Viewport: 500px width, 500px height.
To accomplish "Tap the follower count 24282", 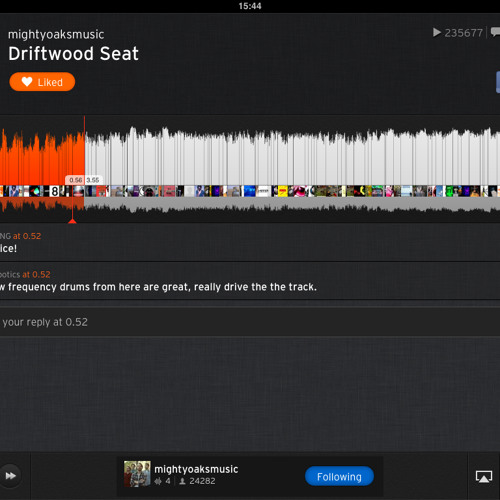I will [202, 481].
